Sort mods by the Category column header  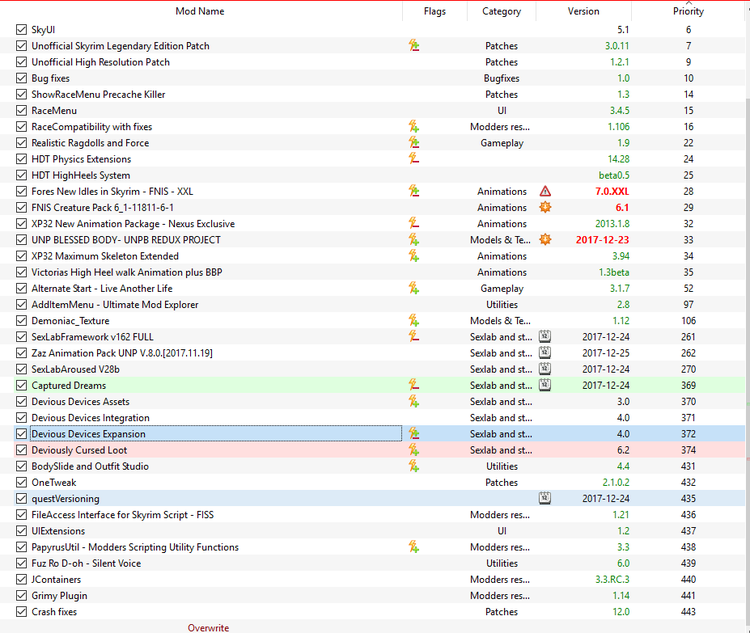pos(501,11)
